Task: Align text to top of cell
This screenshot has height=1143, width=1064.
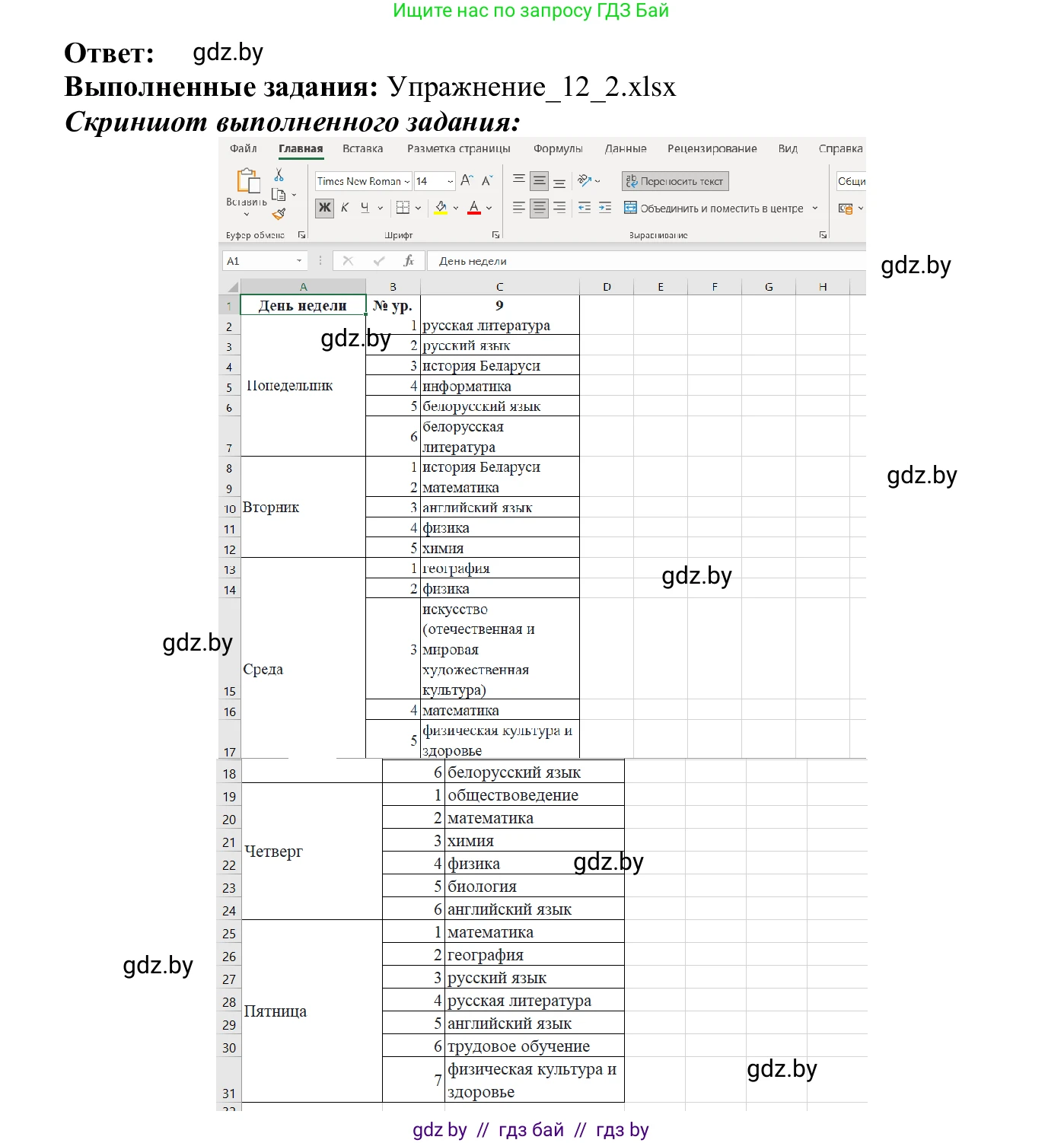Action: click(519, 180)
